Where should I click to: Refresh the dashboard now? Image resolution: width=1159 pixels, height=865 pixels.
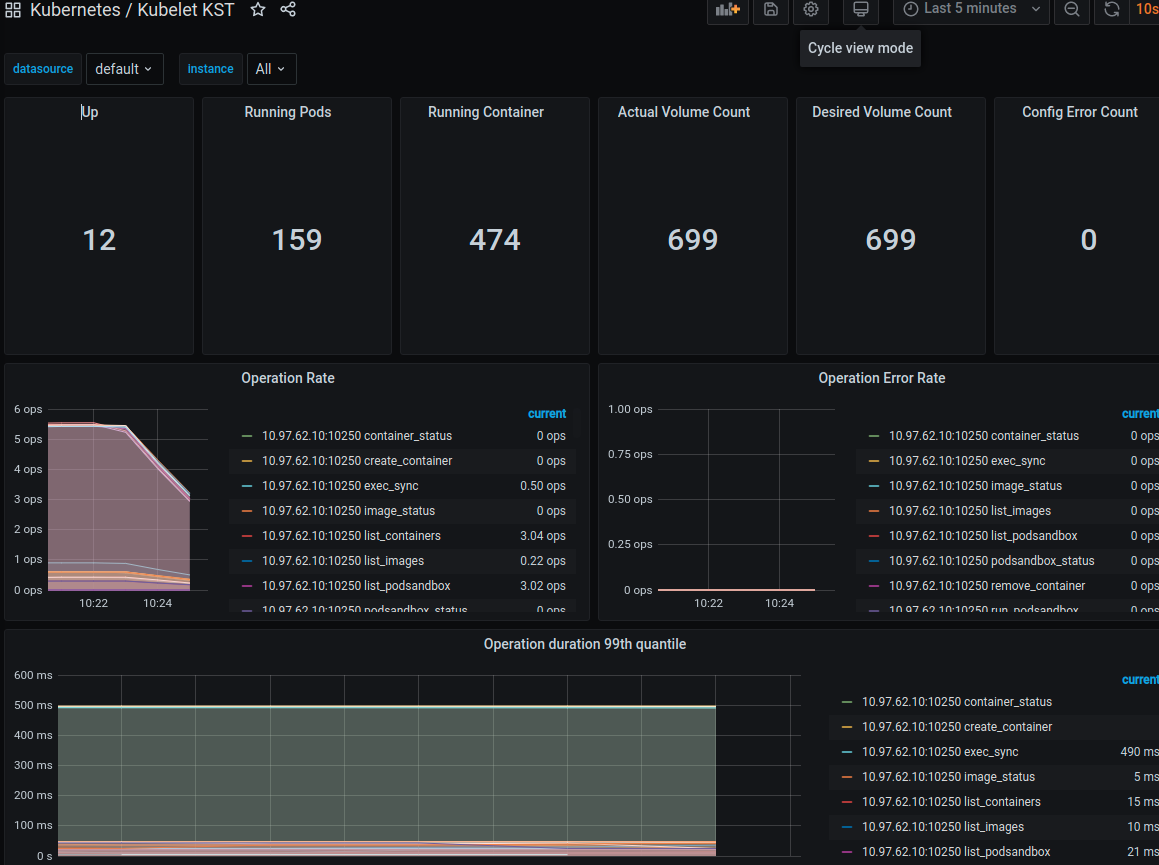tap(1112, 10)
